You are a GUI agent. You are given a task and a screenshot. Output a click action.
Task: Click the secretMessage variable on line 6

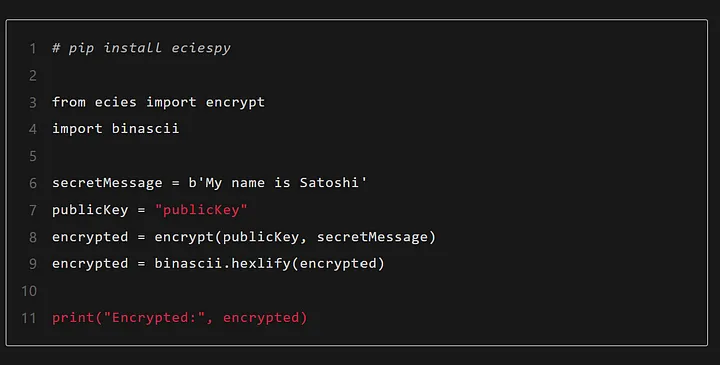107,183
